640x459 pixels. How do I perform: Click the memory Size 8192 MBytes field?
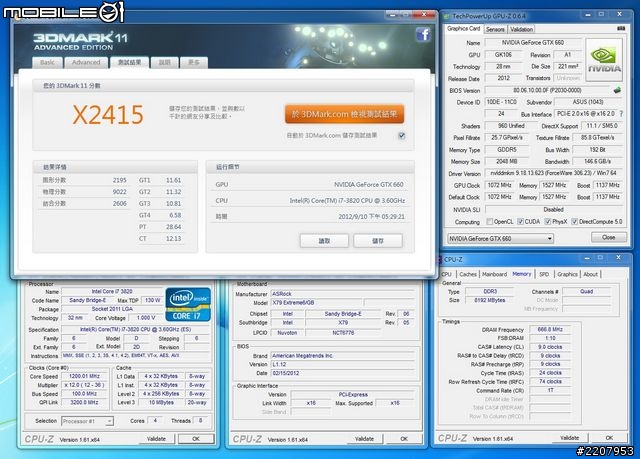[489, 300]
